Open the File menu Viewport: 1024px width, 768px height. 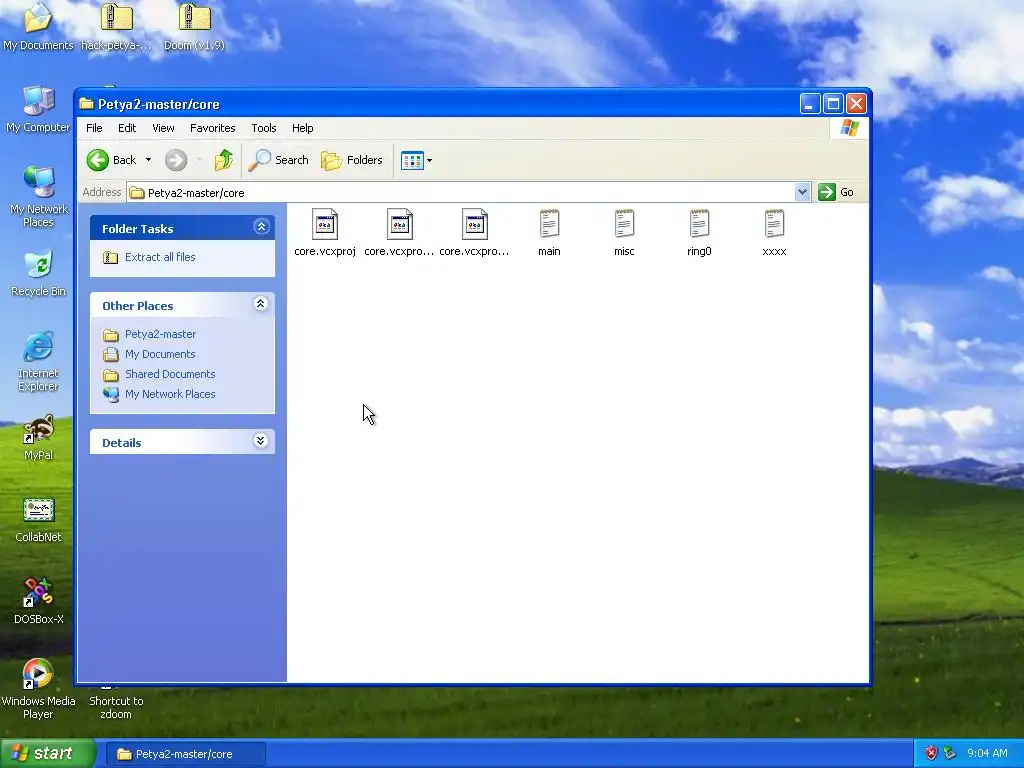click(94, 128)
